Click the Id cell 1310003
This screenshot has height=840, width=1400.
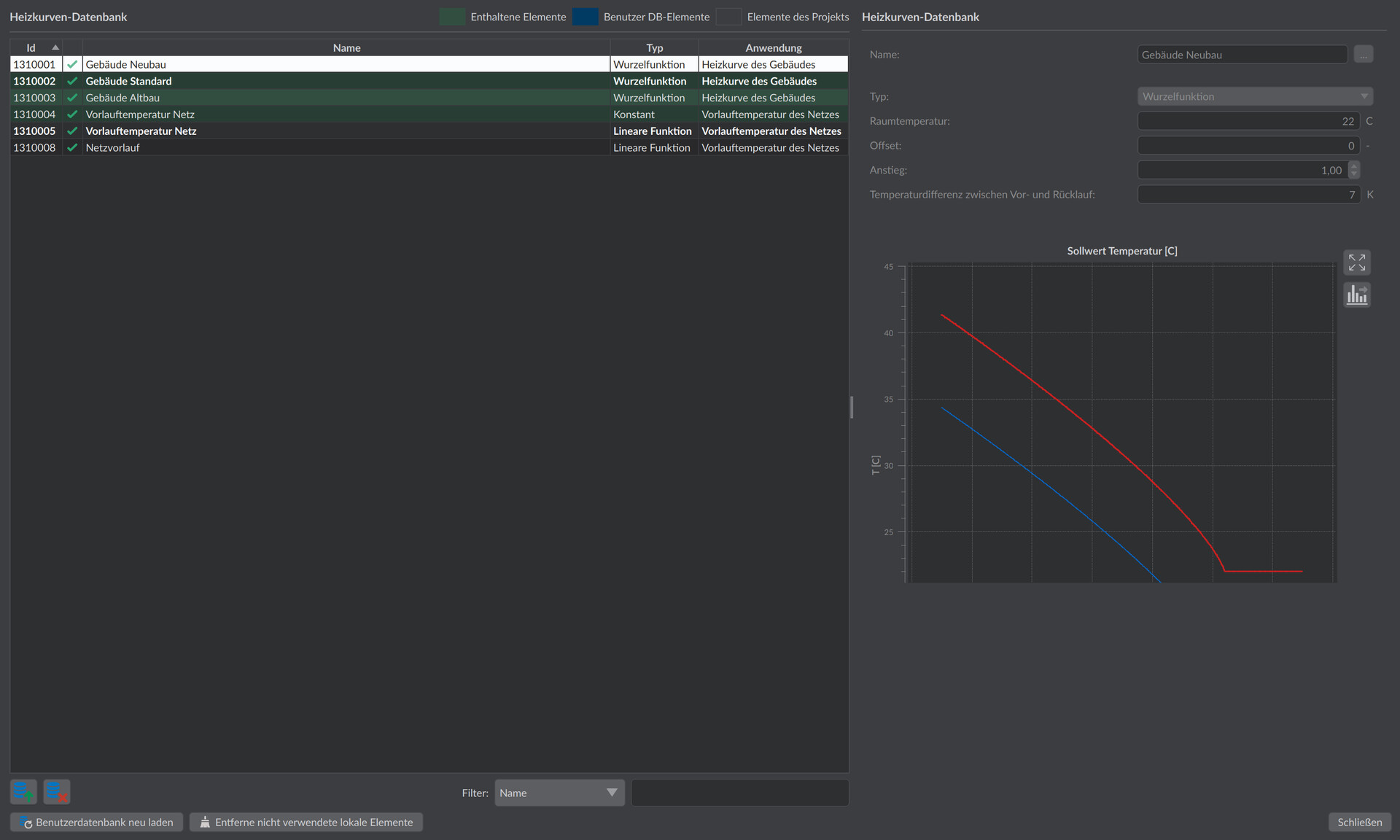click(x=34, y=98)
